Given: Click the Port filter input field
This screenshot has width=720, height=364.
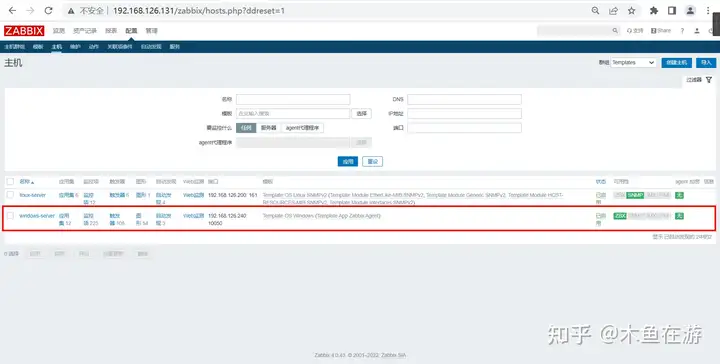Looking at the screenshot, I should tap(464, 128).
